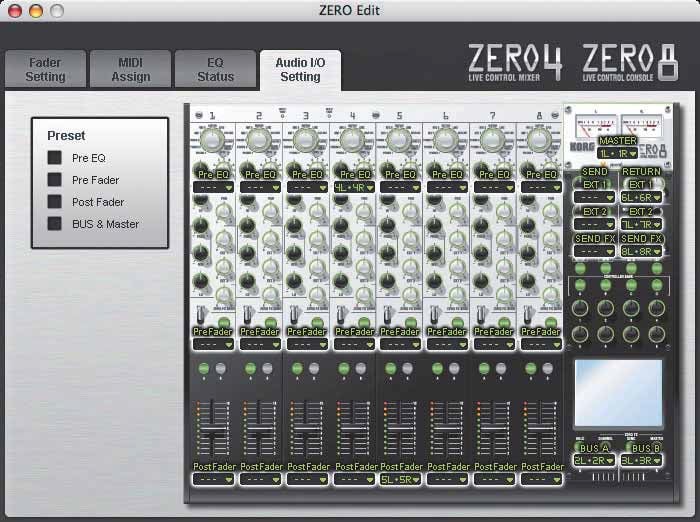Open channel 1 PostFader output dropdown
This screenshot has width=700, height=522.
[213, 480]
